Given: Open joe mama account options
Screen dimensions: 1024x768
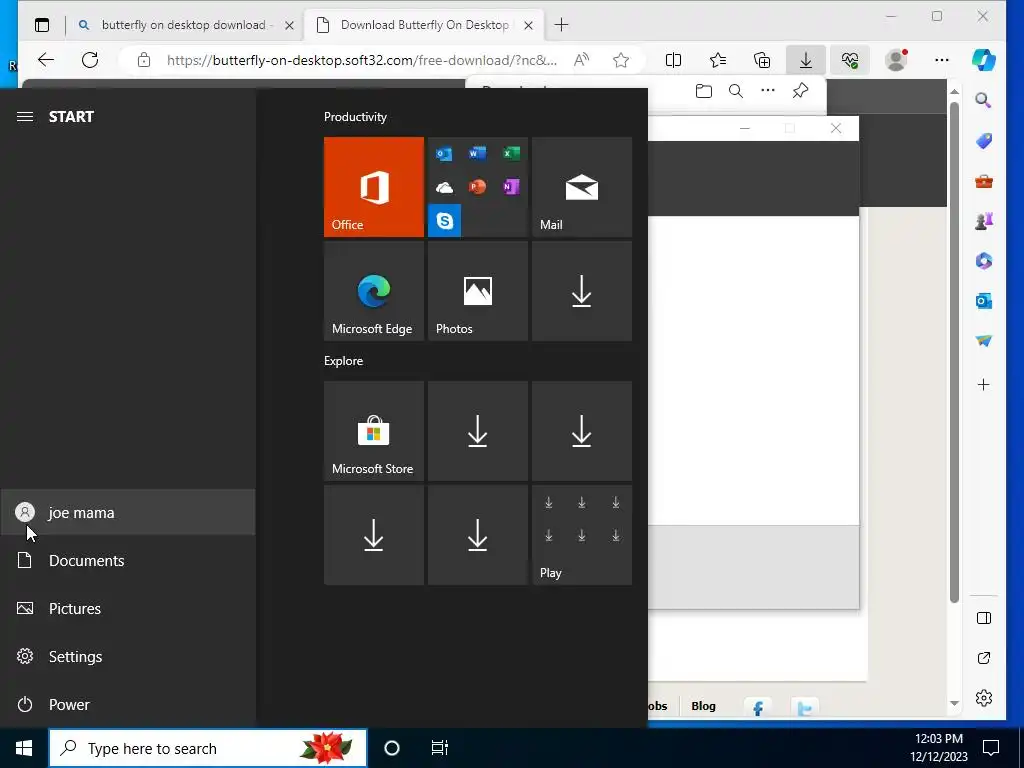Looking at the screenshot, I should click(128, 513).
